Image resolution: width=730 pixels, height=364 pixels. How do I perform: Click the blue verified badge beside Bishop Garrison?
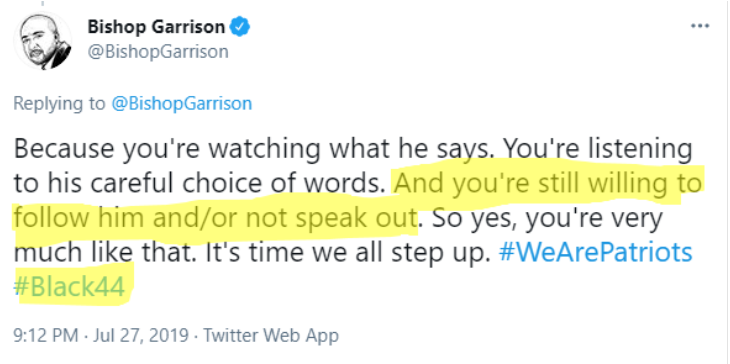pyautogui.click(x=241, y=27)
